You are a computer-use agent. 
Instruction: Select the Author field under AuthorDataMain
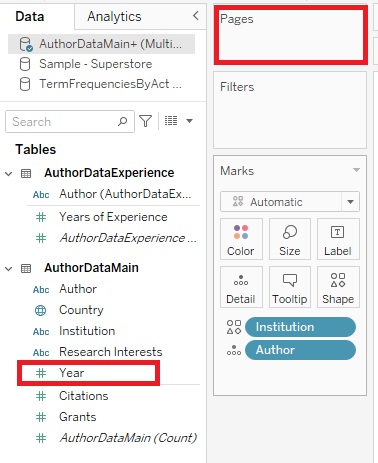pyautogui.click(x=78, y=289)
